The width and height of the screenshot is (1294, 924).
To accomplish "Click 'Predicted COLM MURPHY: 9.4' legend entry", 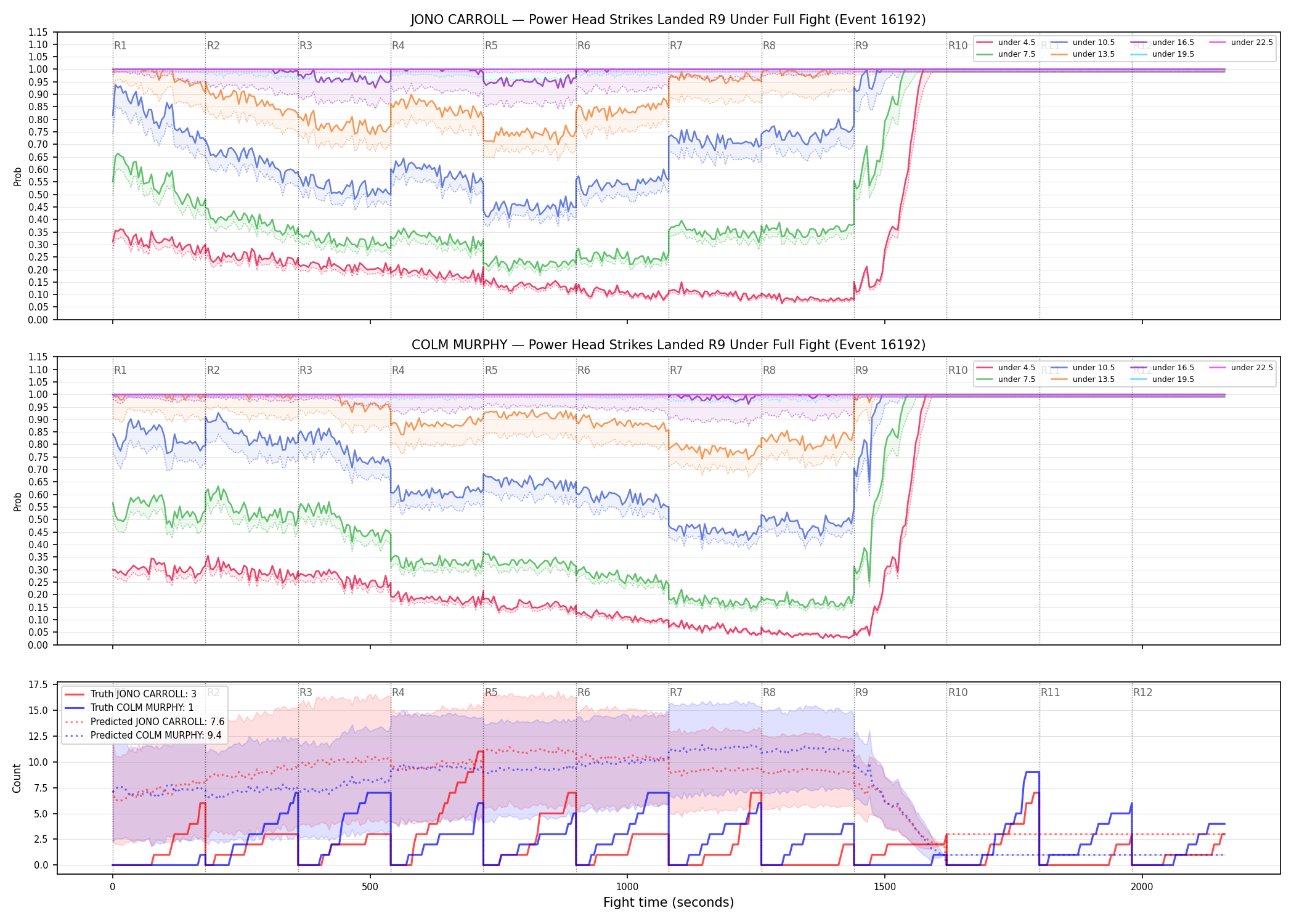I will click(x=143, y=736).
